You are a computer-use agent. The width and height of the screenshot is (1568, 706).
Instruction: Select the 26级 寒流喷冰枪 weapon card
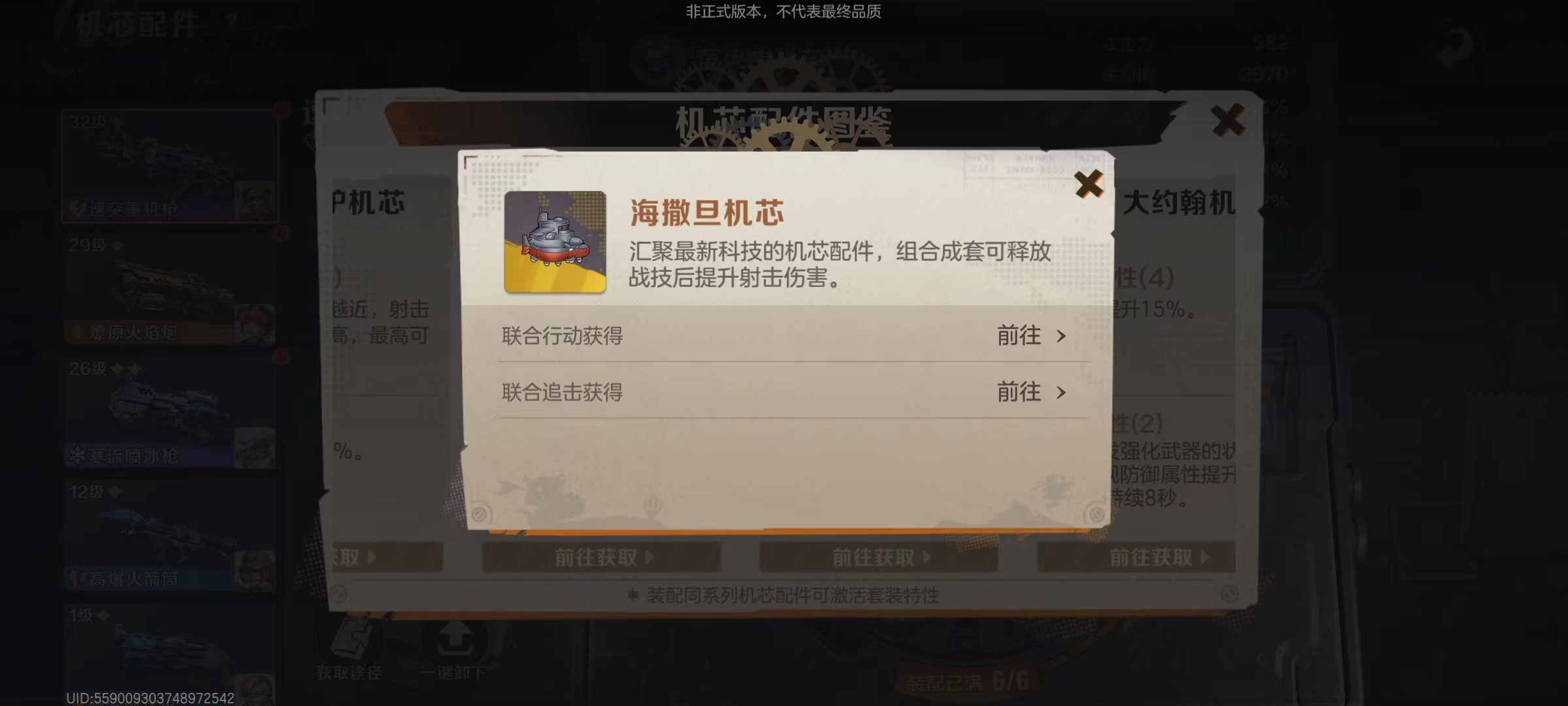point(170,412)
